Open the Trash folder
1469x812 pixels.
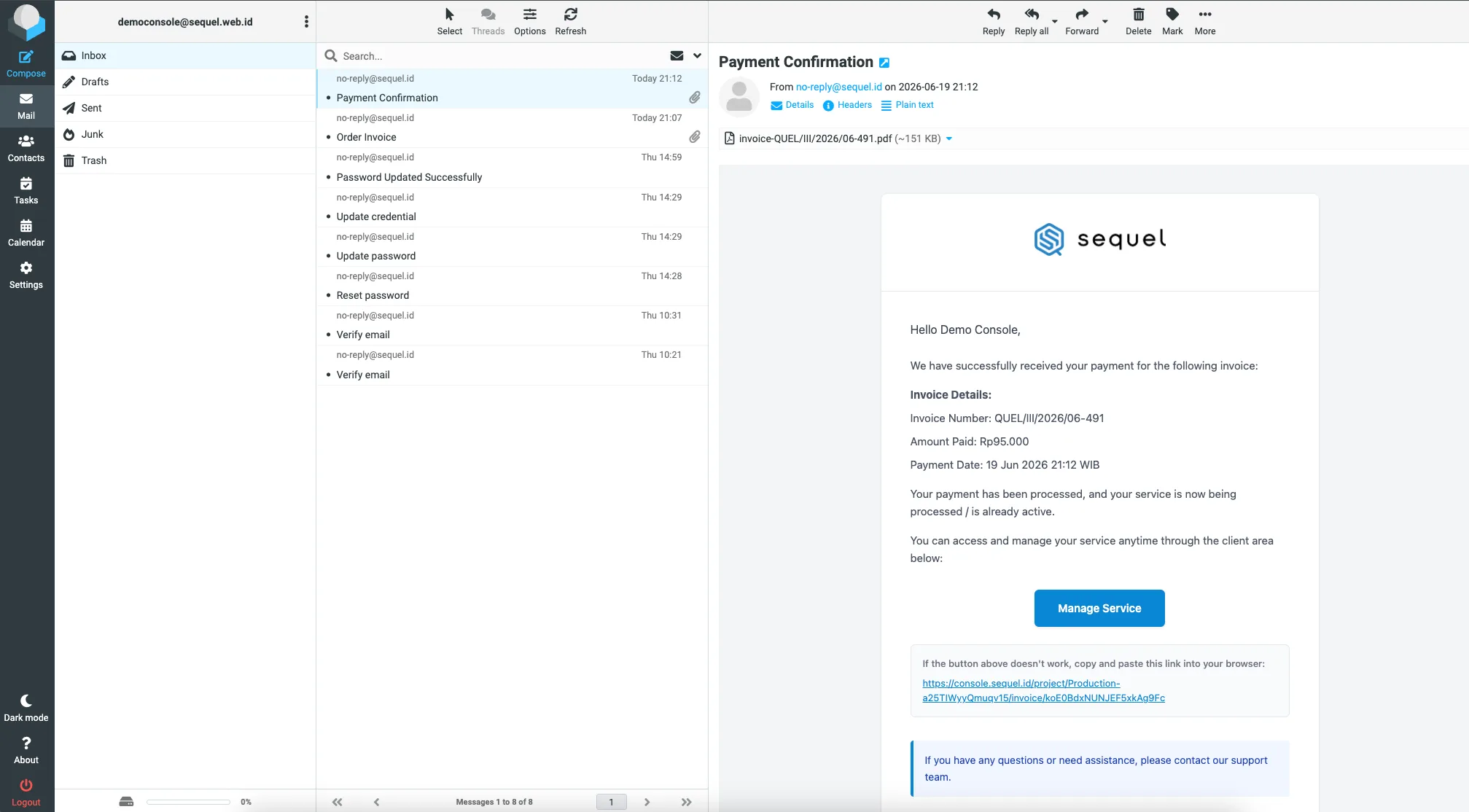[x=185, y=160]
